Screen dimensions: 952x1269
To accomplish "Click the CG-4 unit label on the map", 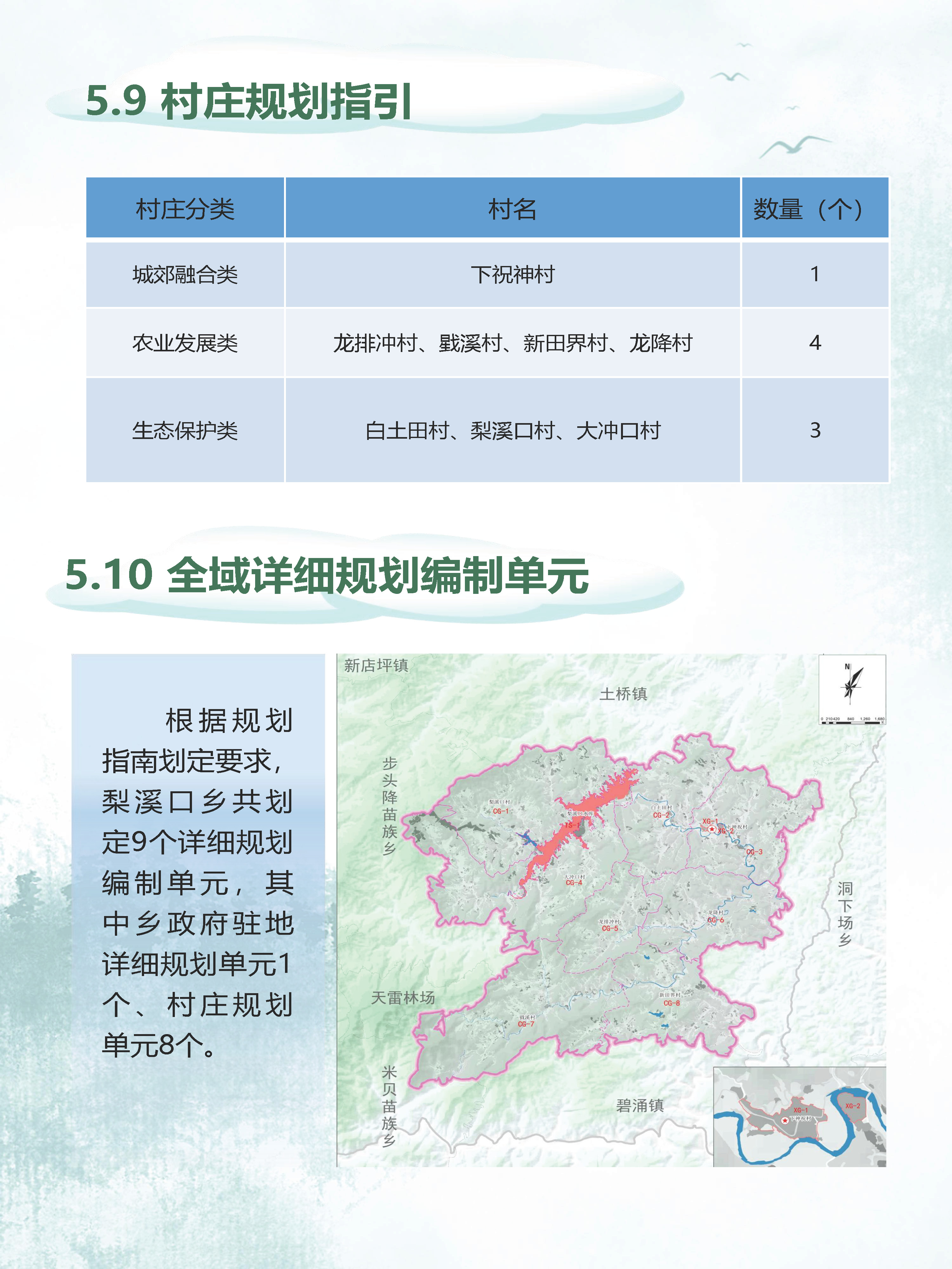I will click(574, 883).
